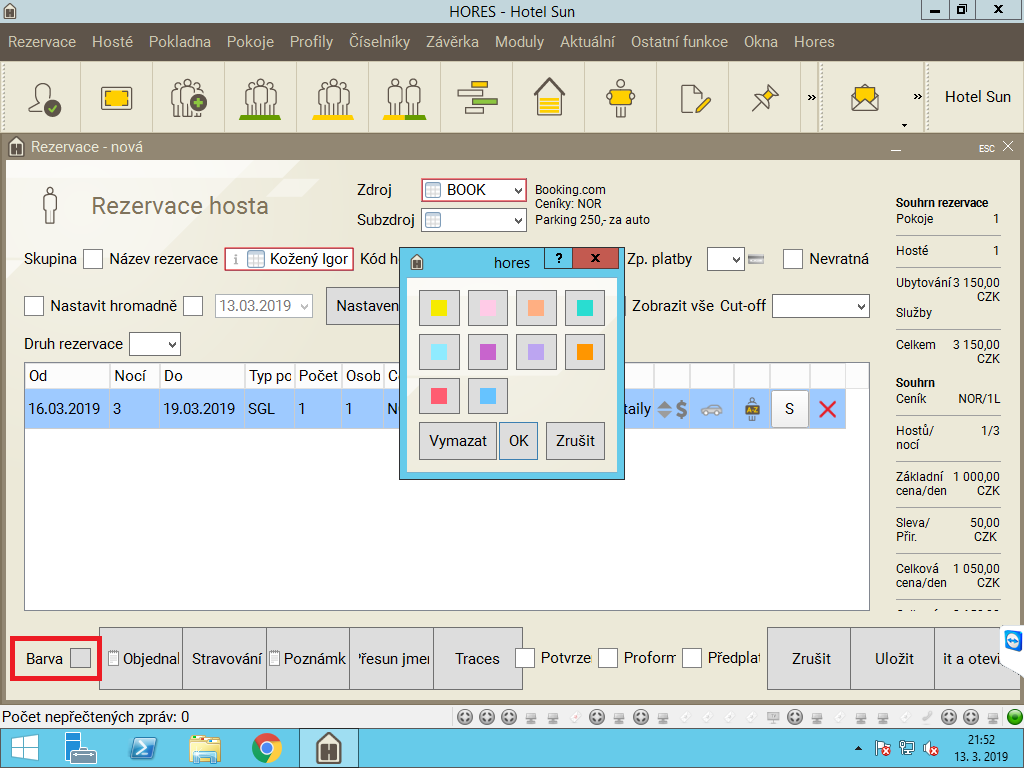Delete the reservation row with red X
This screenshot has height=768, width=1024.
tap(827, 409)
